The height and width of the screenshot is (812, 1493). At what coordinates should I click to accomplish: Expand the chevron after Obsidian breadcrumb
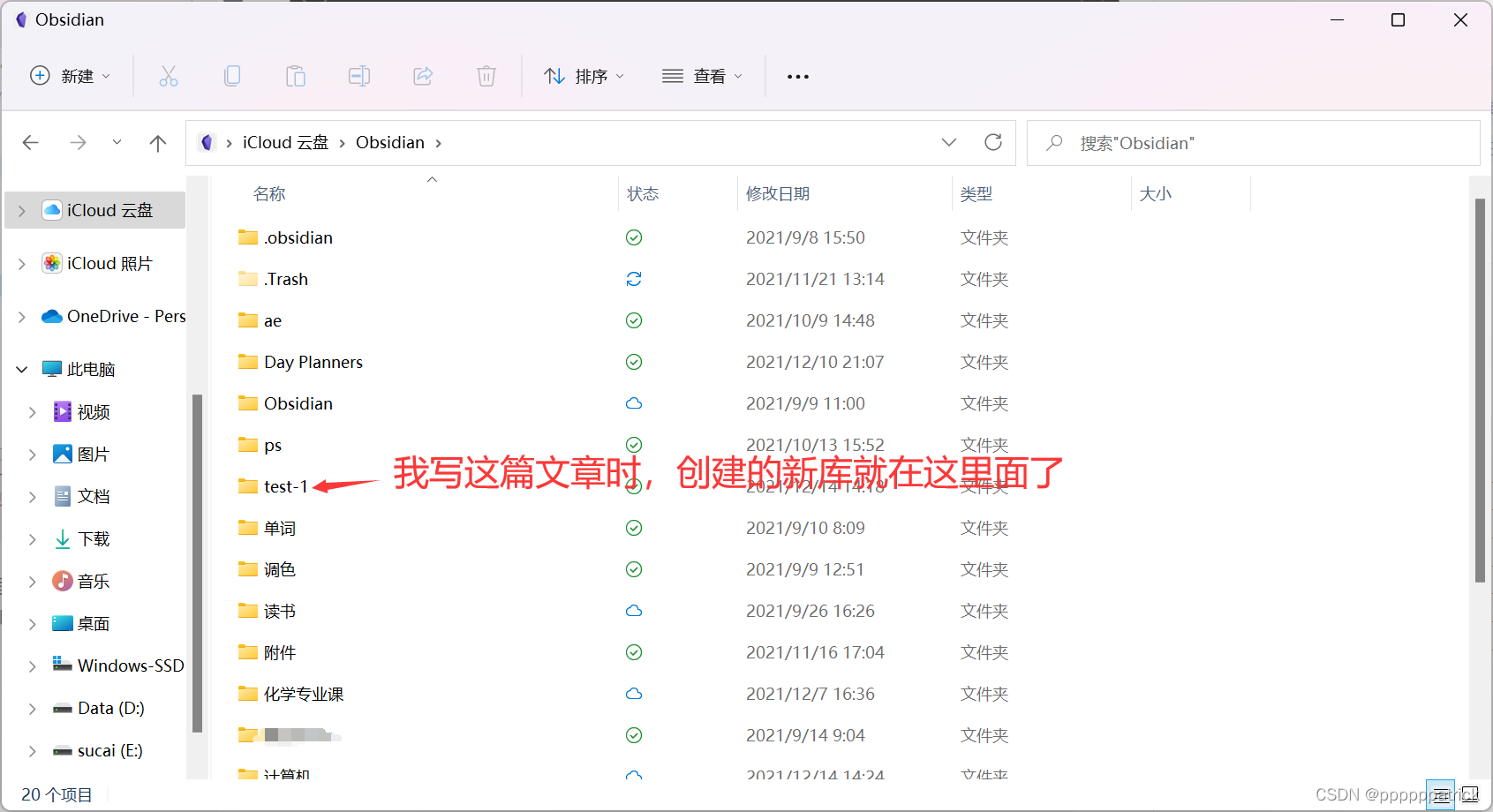point(439,143)
